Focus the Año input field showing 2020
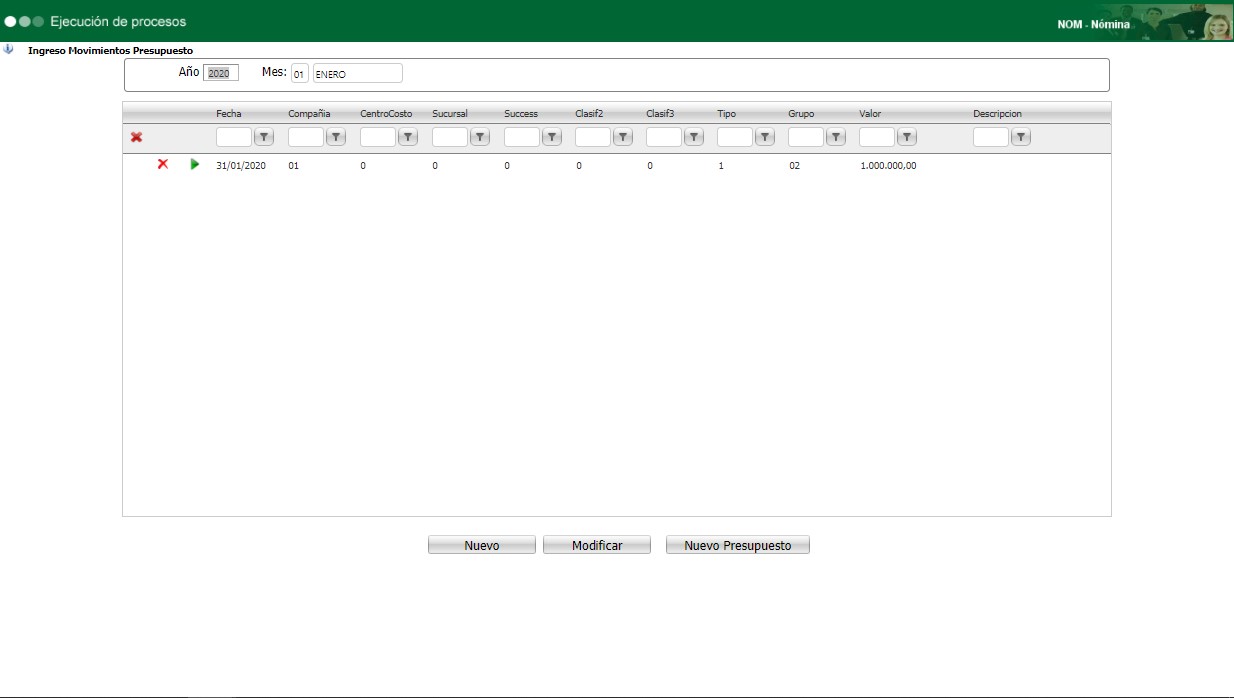 221,73
